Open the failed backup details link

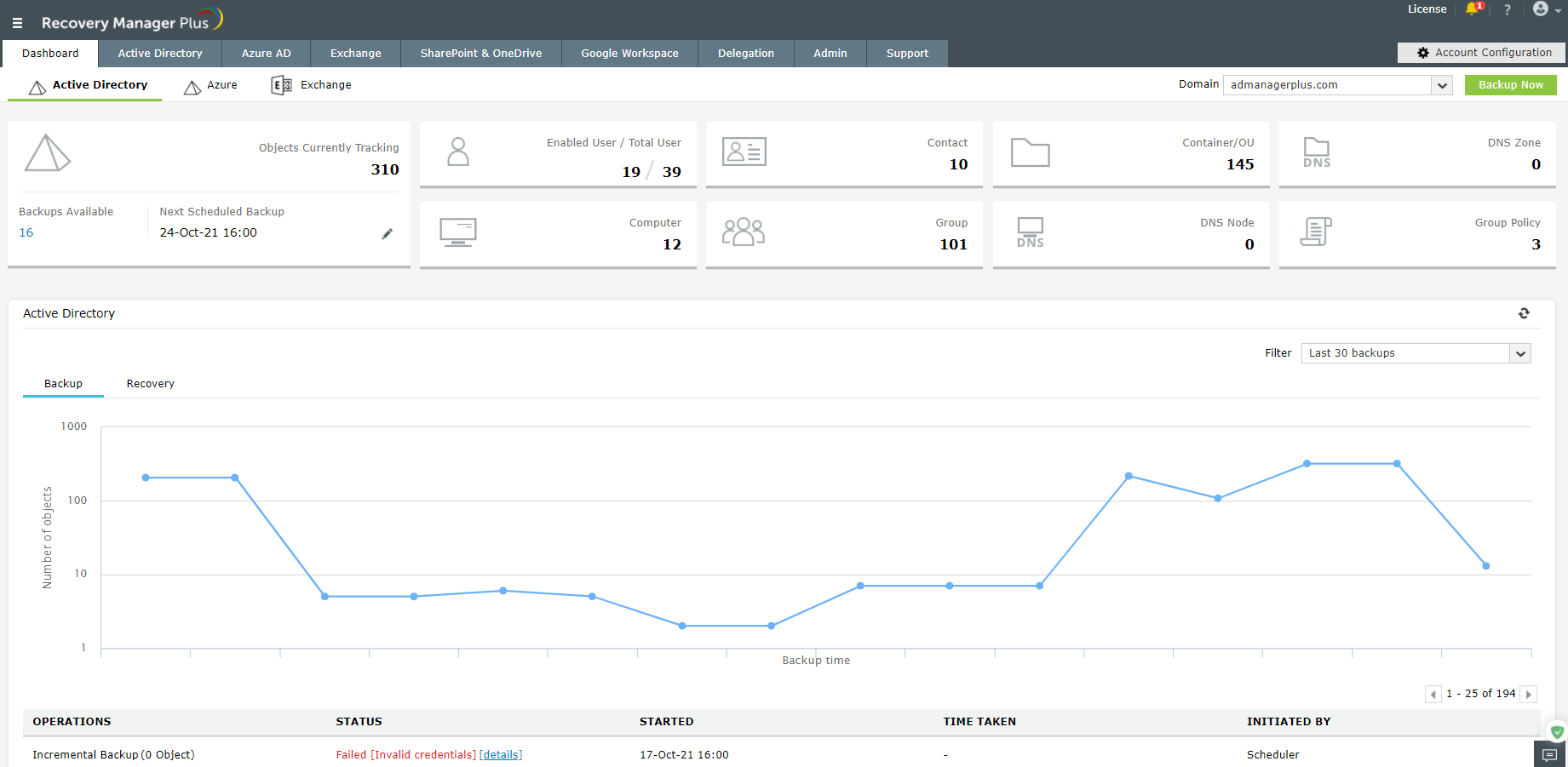click(x=501, y=754)
